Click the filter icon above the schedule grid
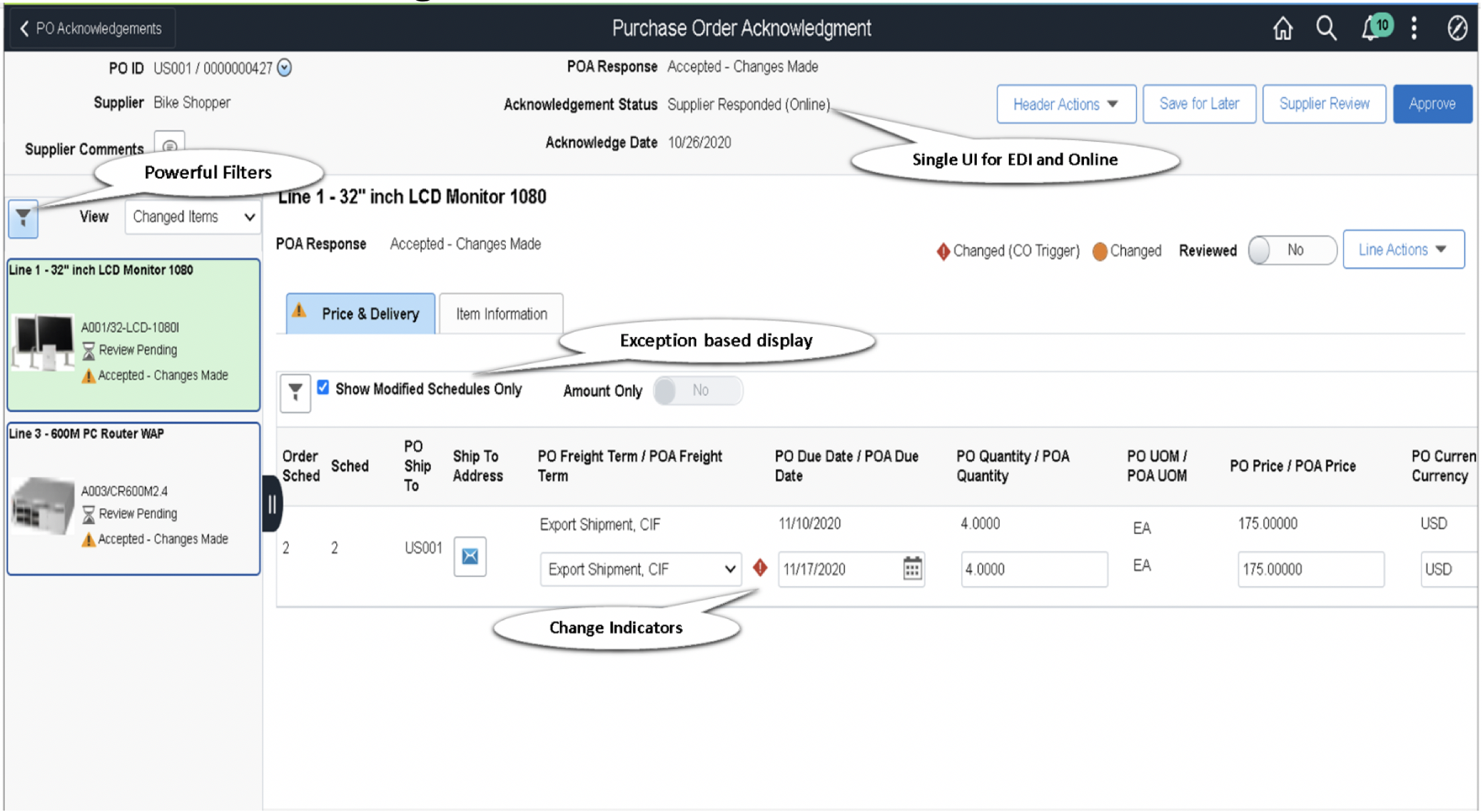 click(295, 393)
